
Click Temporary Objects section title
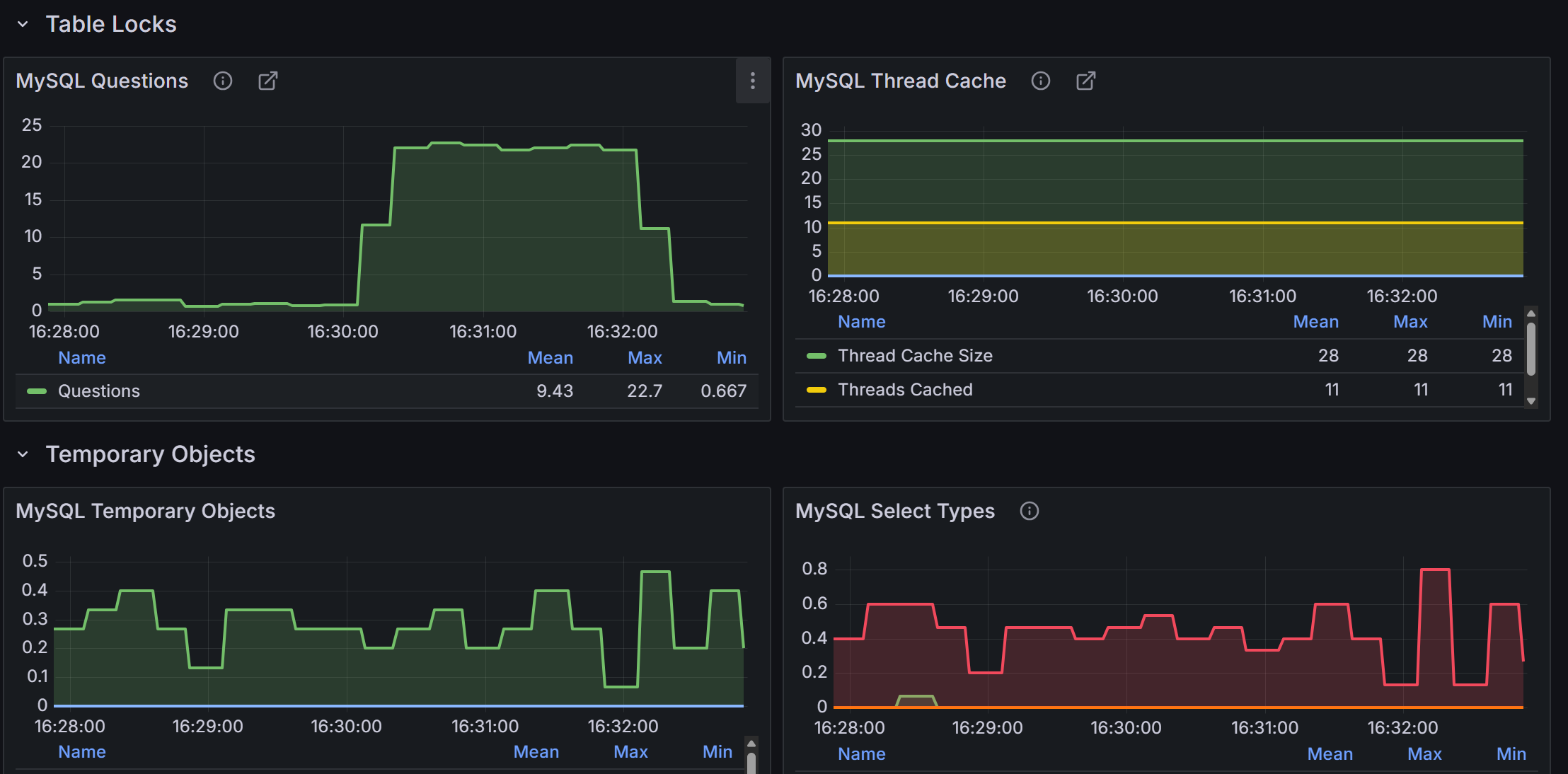coord(151,454)
